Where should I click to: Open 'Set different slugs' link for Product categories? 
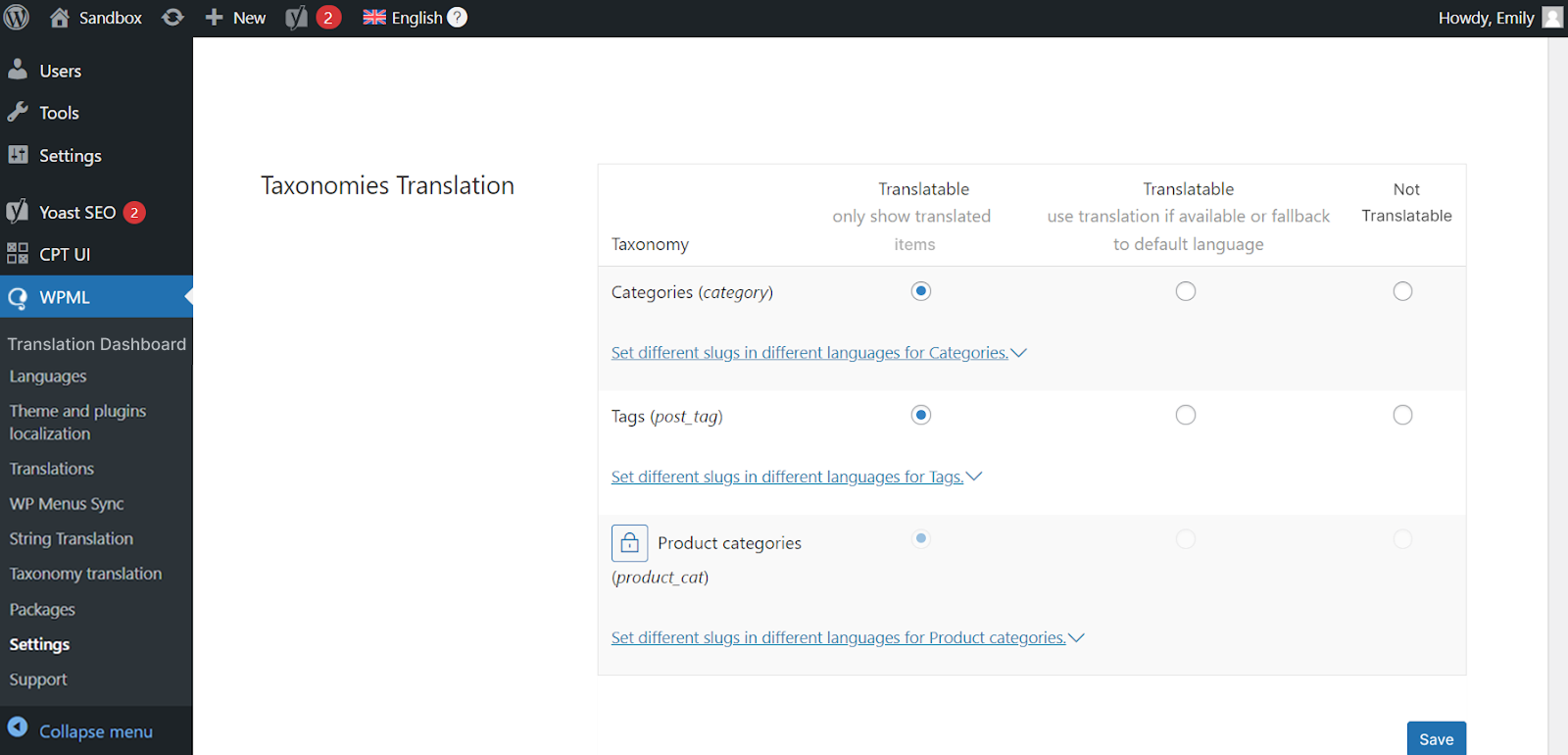pyautogui.click(x=838, y=637)
